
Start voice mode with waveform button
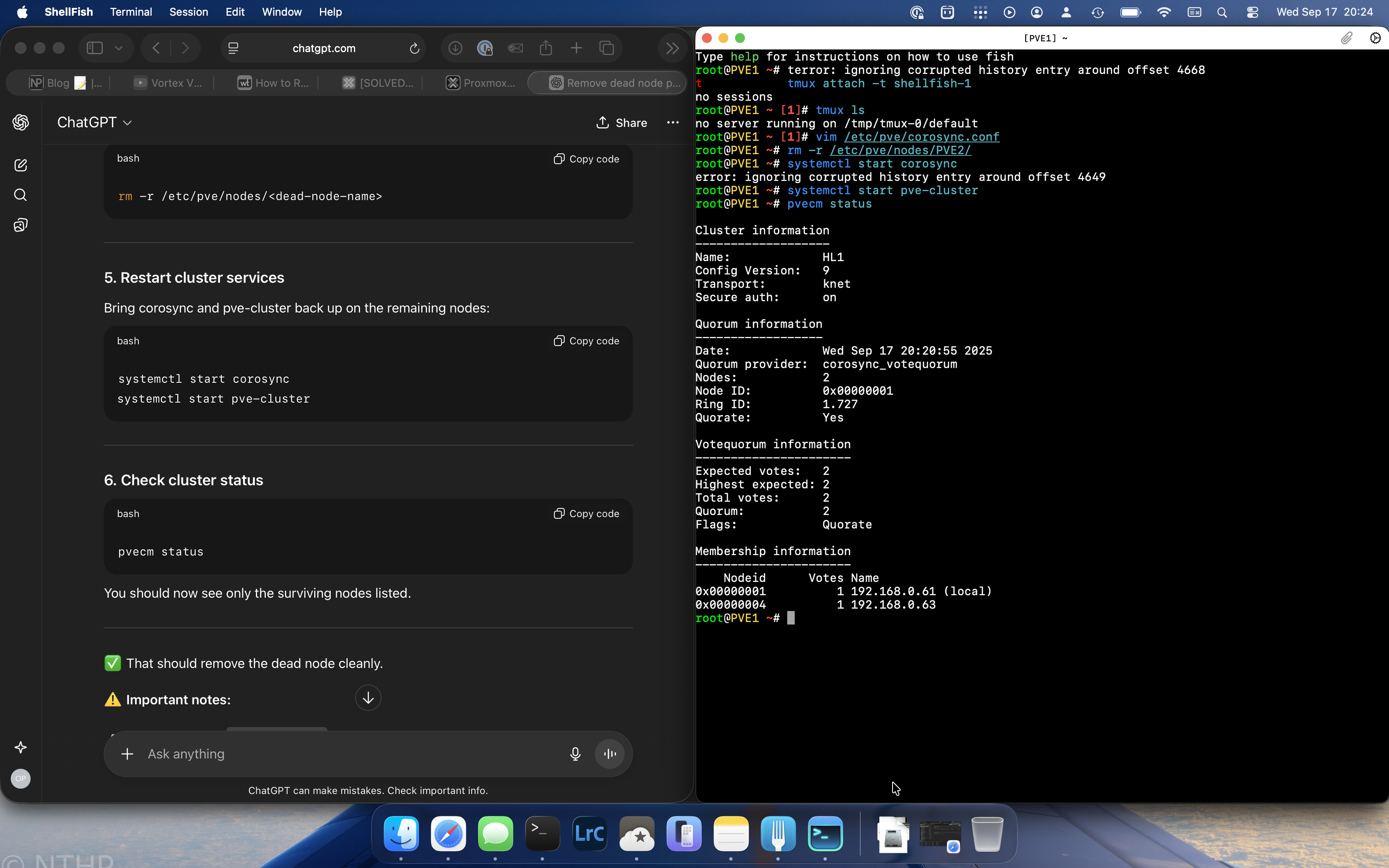[x=610, y=754]
